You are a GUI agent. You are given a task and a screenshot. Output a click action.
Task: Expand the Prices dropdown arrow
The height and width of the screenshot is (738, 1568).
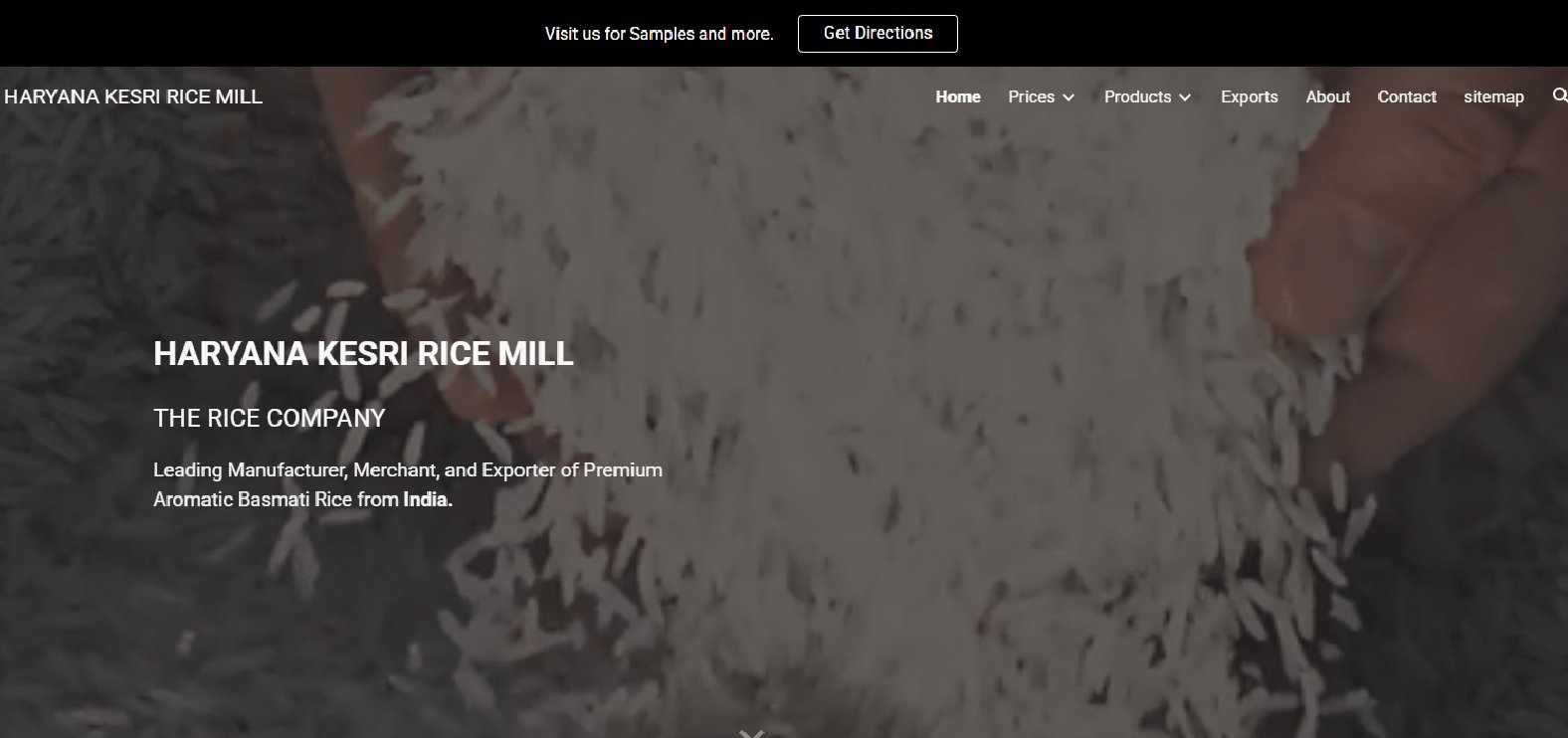coord(1069,97)
